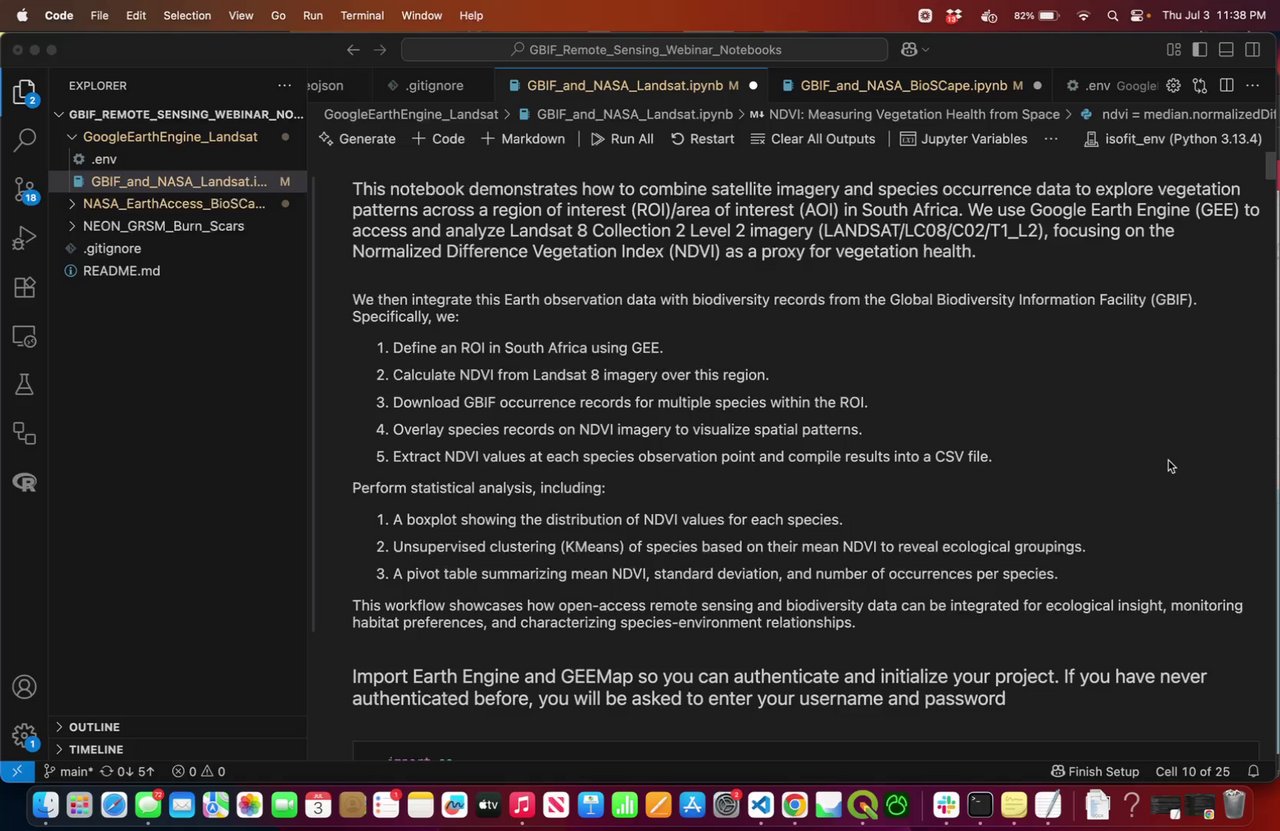Add a Code cell
Image resolution: width=1280 pixels, height=831 pixels.
pos(438,139)
